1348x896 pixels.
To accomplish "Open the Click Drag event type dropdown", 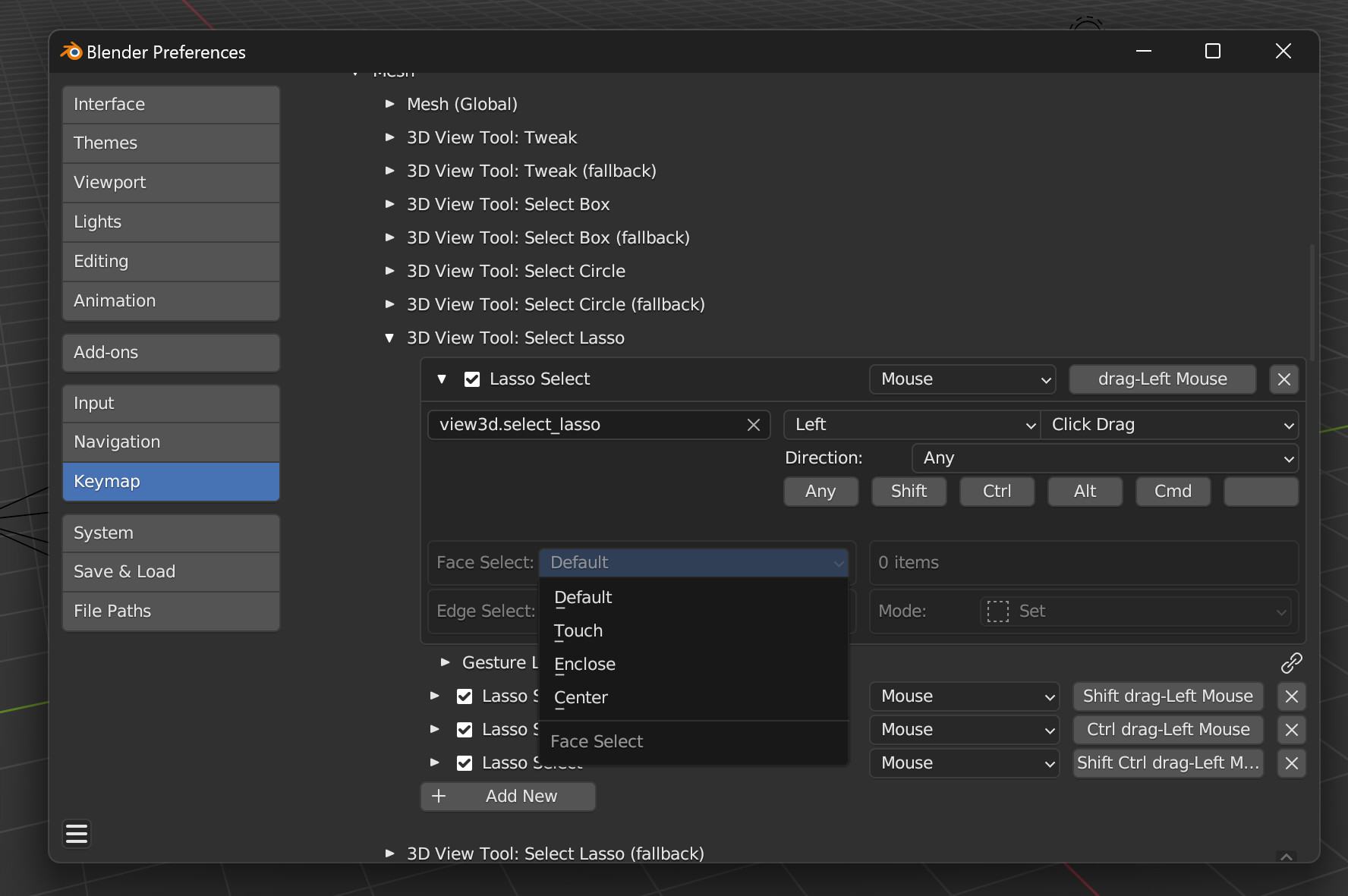I will click(x=1169, y=425).
